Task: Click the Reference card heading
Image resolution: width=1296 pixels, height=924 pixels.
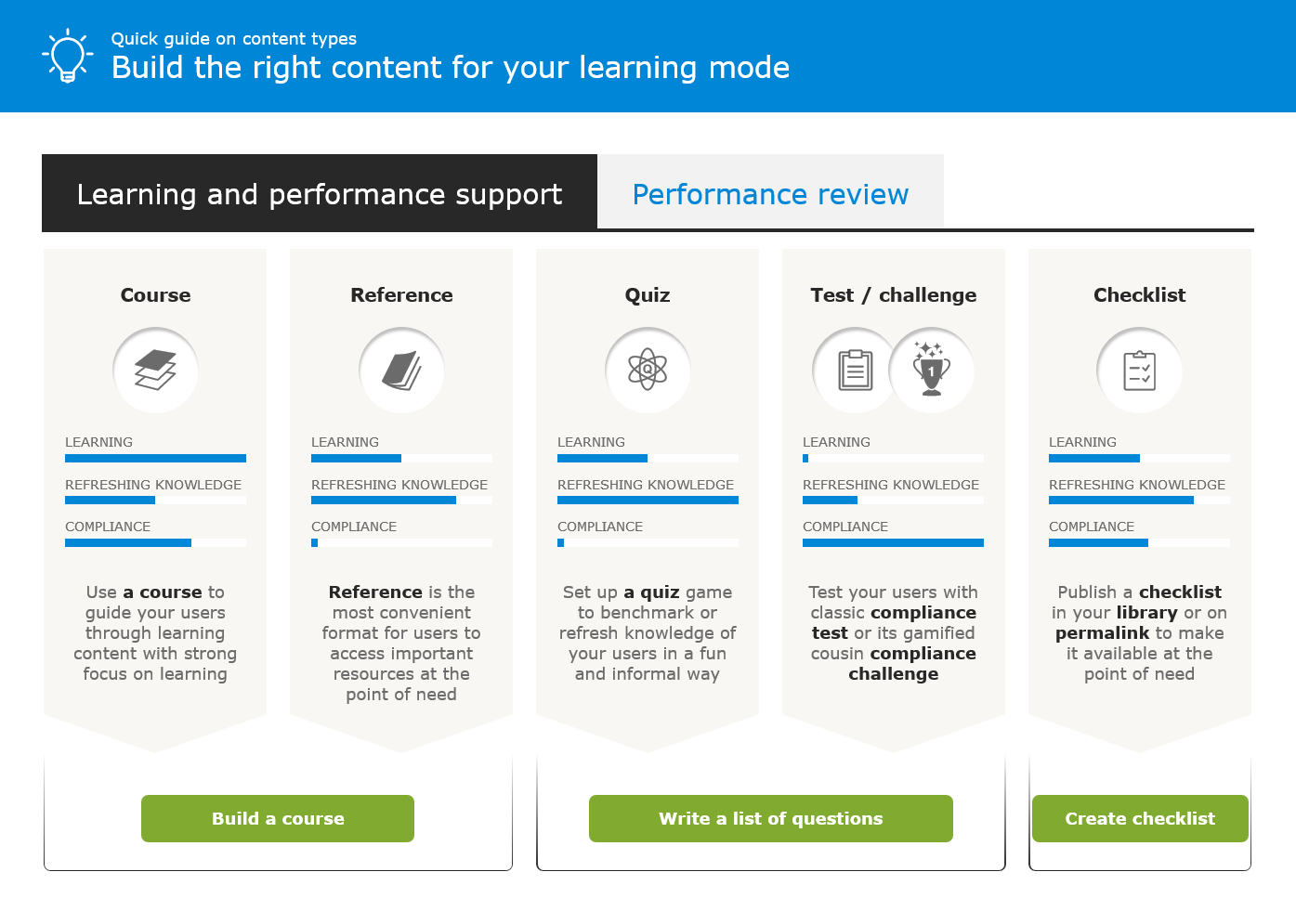Action: pos(401,295)
